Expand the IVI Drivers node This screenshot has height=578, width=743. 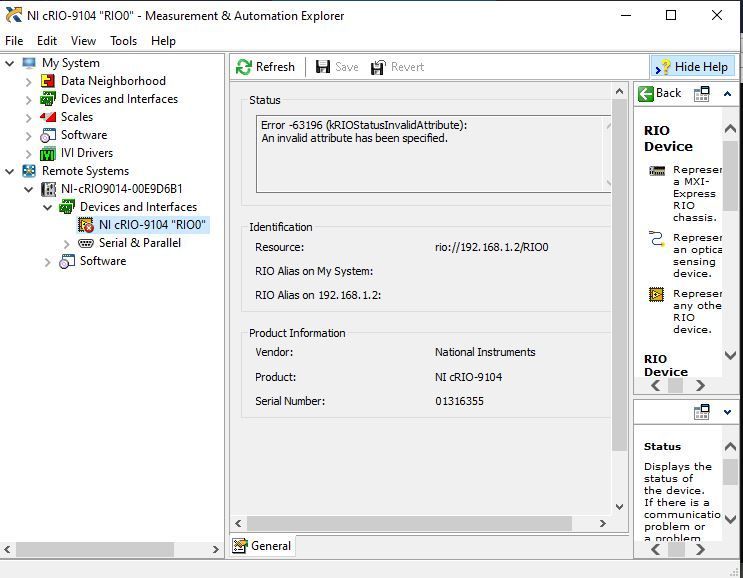28,154
